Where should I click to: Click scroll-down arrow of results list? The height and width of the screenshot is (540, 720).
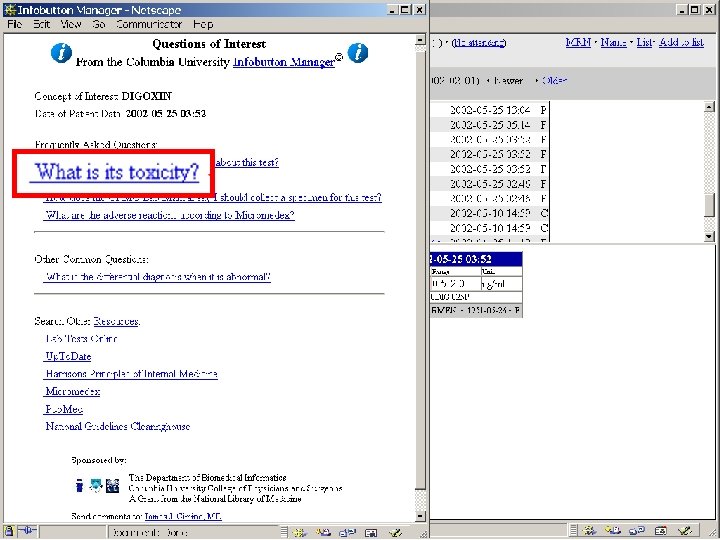point(709,236)
